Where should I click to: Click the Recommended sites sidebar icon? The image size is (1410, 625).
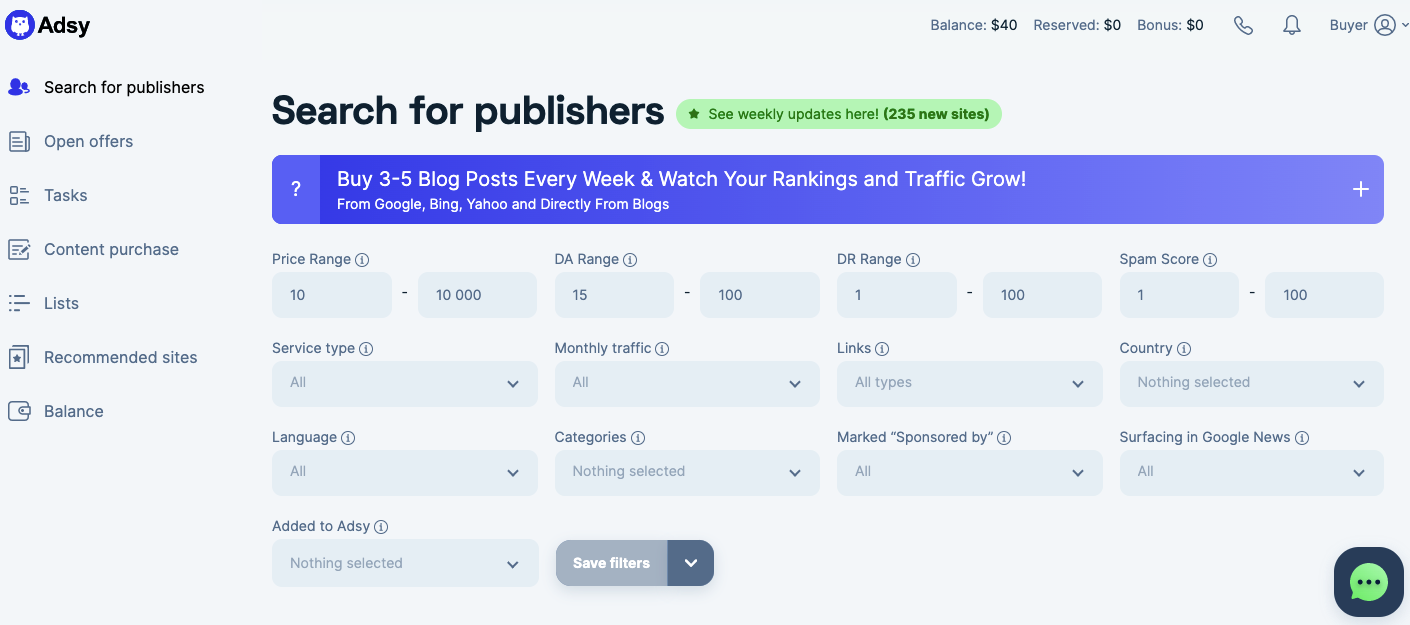point(19,357)
